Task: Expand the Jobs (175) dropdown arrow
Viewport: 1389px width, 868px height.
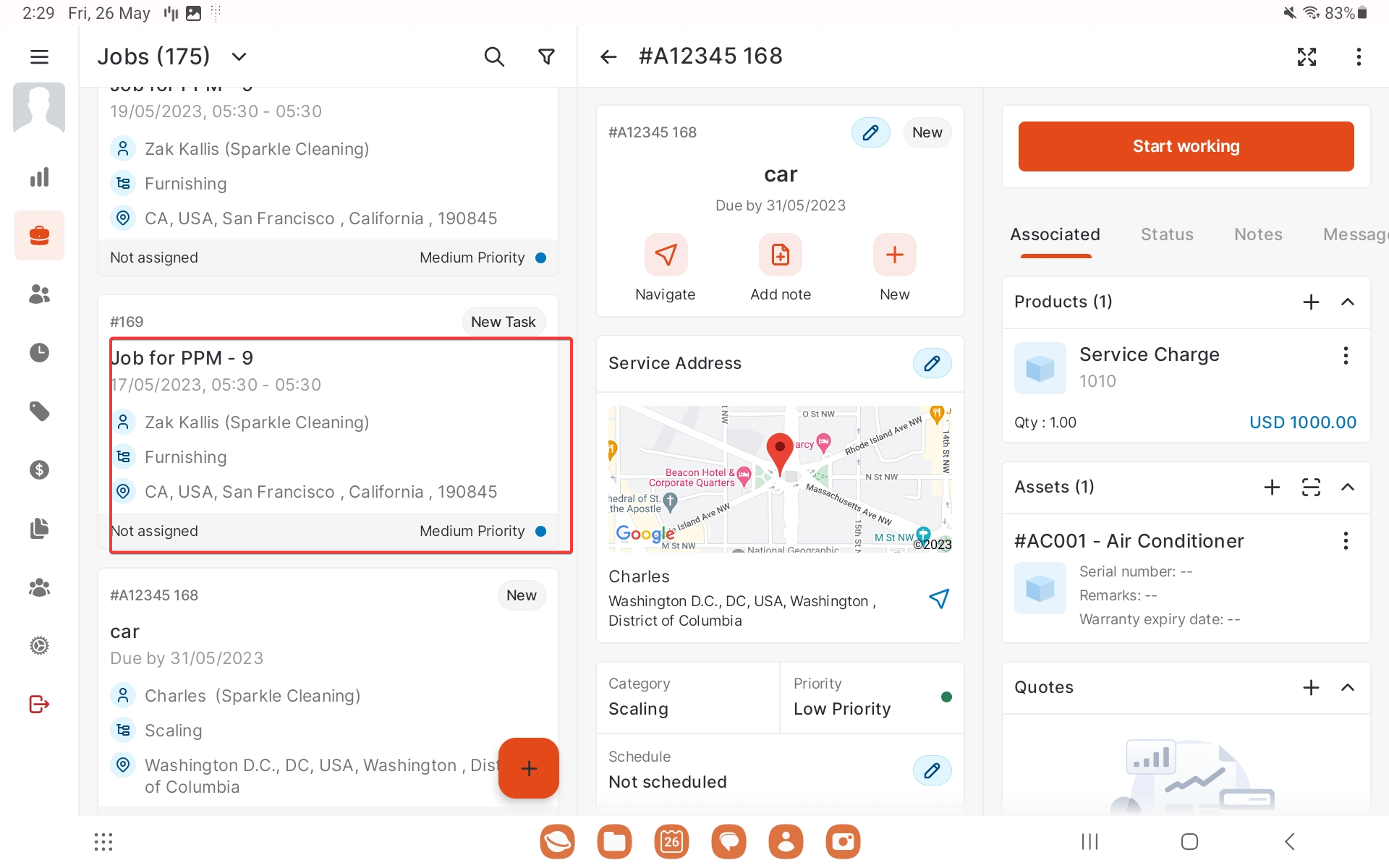Action: 239,56
